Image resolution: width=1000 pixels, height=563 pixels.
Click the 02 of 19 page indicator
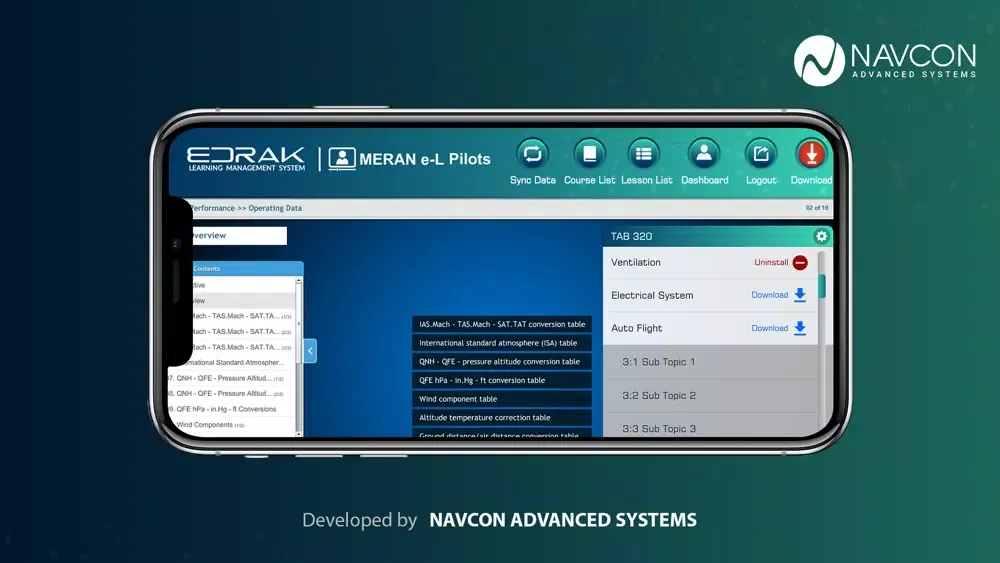click(817, 208)
